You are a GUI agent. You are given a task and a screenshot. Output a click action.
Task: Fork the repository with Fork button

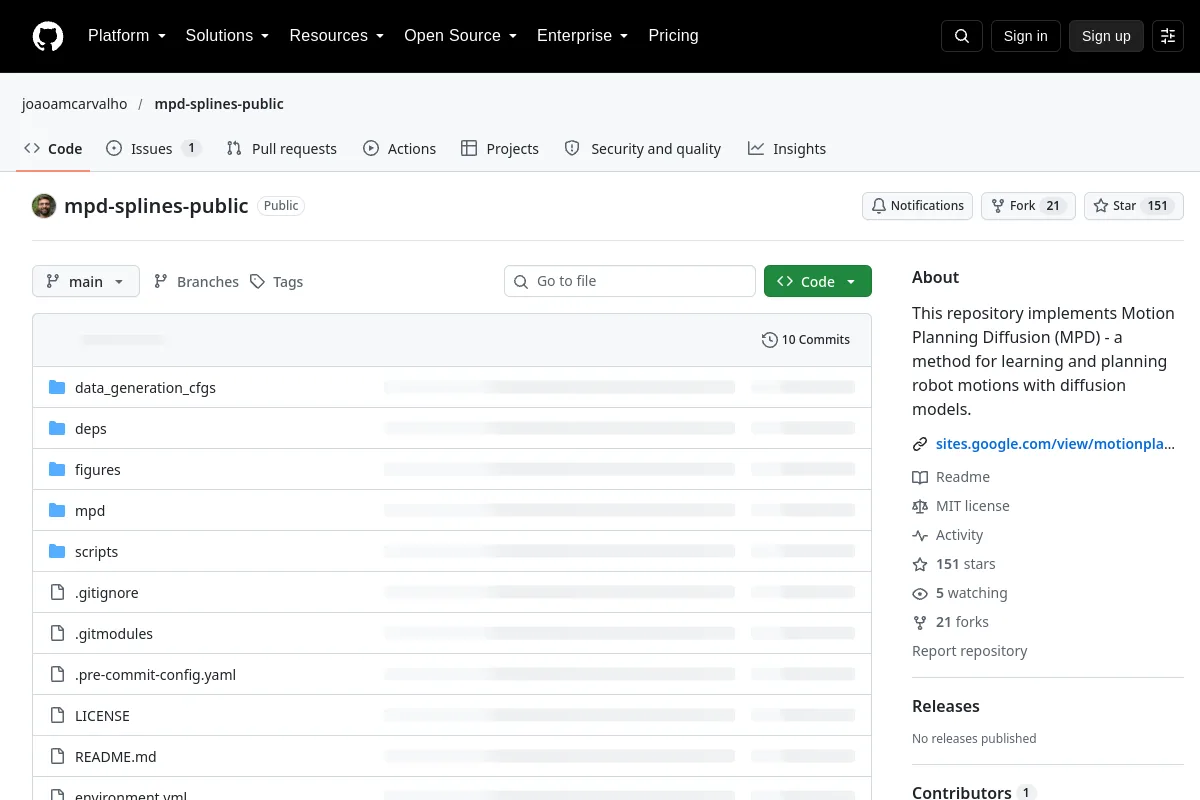1028,206
